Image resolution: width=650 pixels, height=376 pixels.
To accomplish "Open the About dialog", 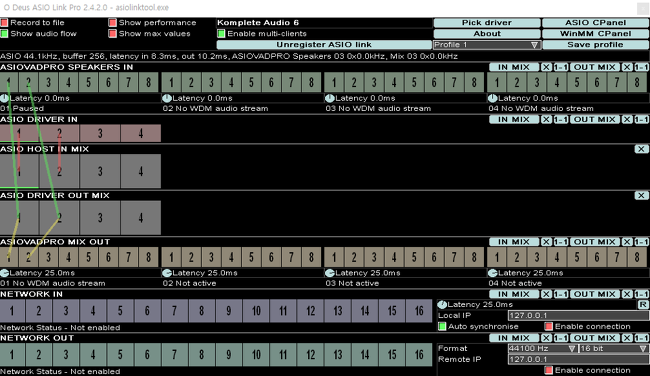I will coord(487,34).
